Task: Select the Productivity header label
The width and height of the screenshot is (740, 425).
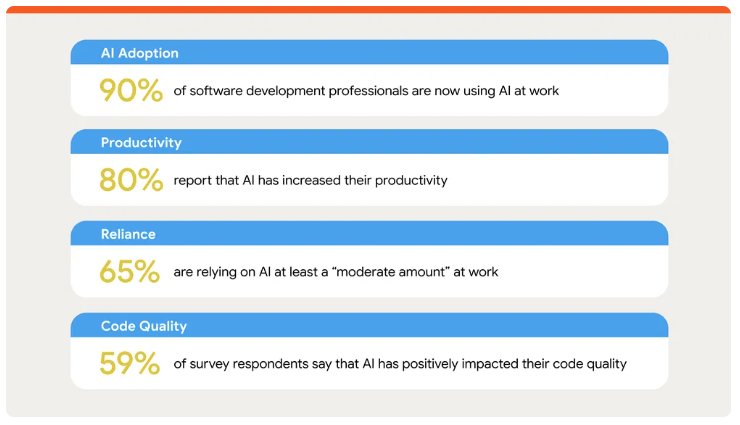Action: coord(141,143)
